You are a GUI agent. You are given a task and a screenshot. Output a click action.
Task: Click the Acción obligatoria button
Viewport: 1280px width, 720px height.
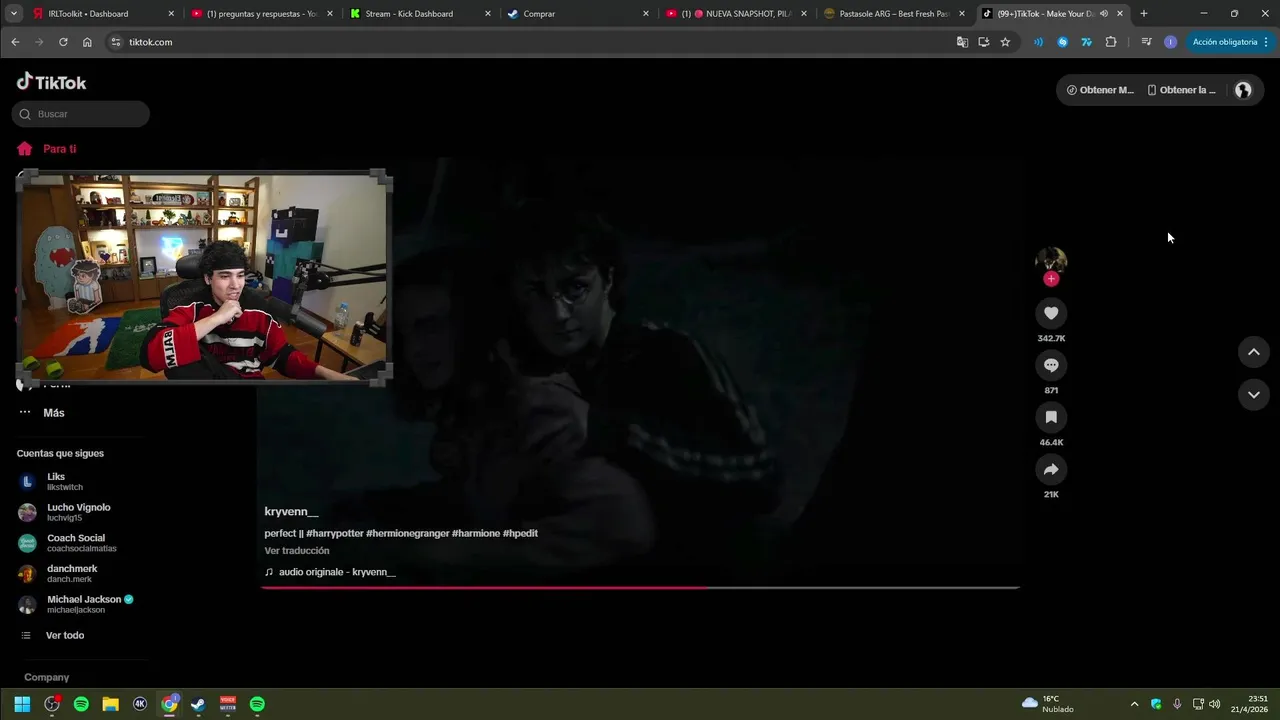tap(1230, 42)
